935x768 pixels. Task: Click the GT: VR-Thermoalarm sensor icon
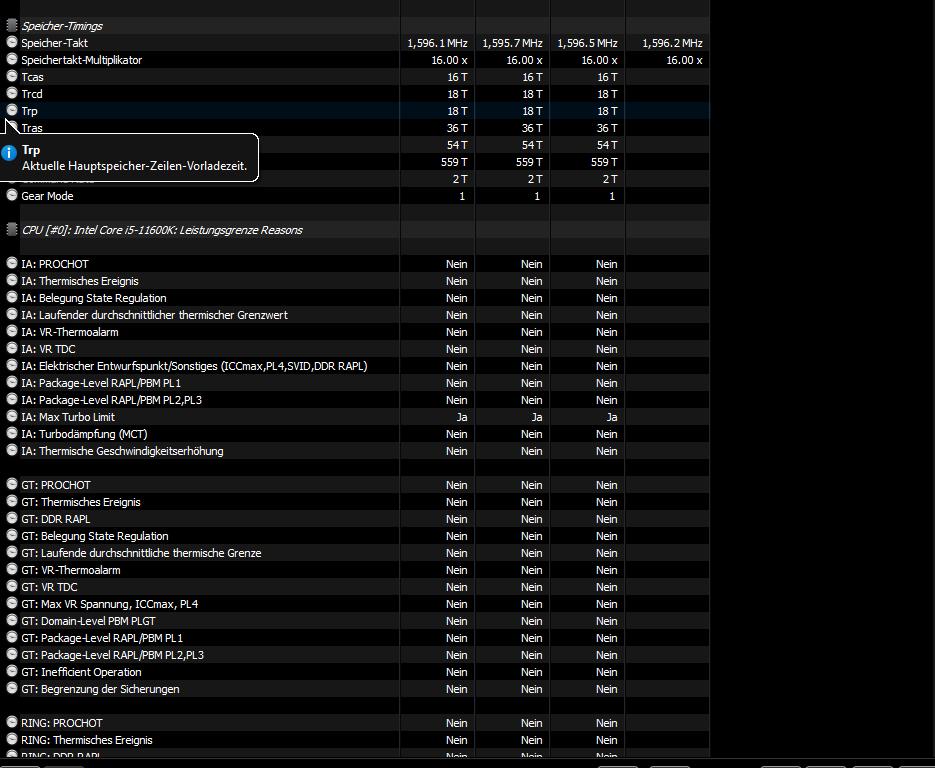(12, 569)
